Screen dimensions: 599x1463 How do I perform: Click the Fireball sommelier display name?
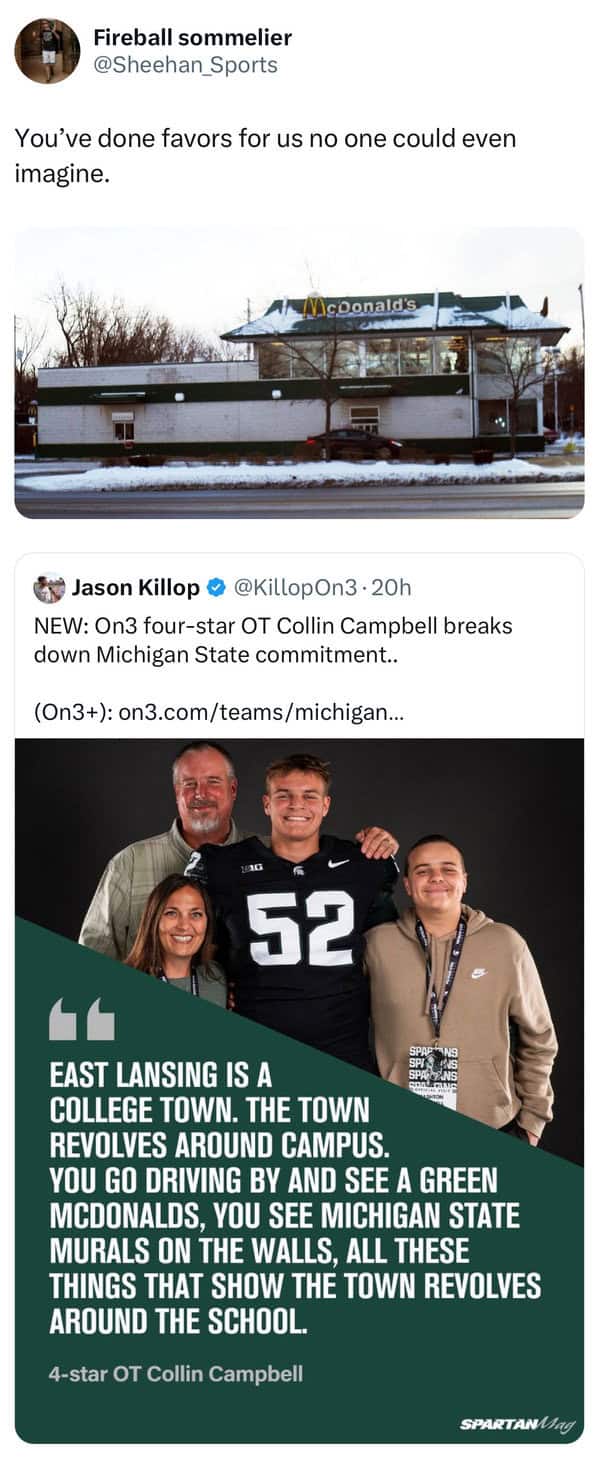click(x=192, y=38)
